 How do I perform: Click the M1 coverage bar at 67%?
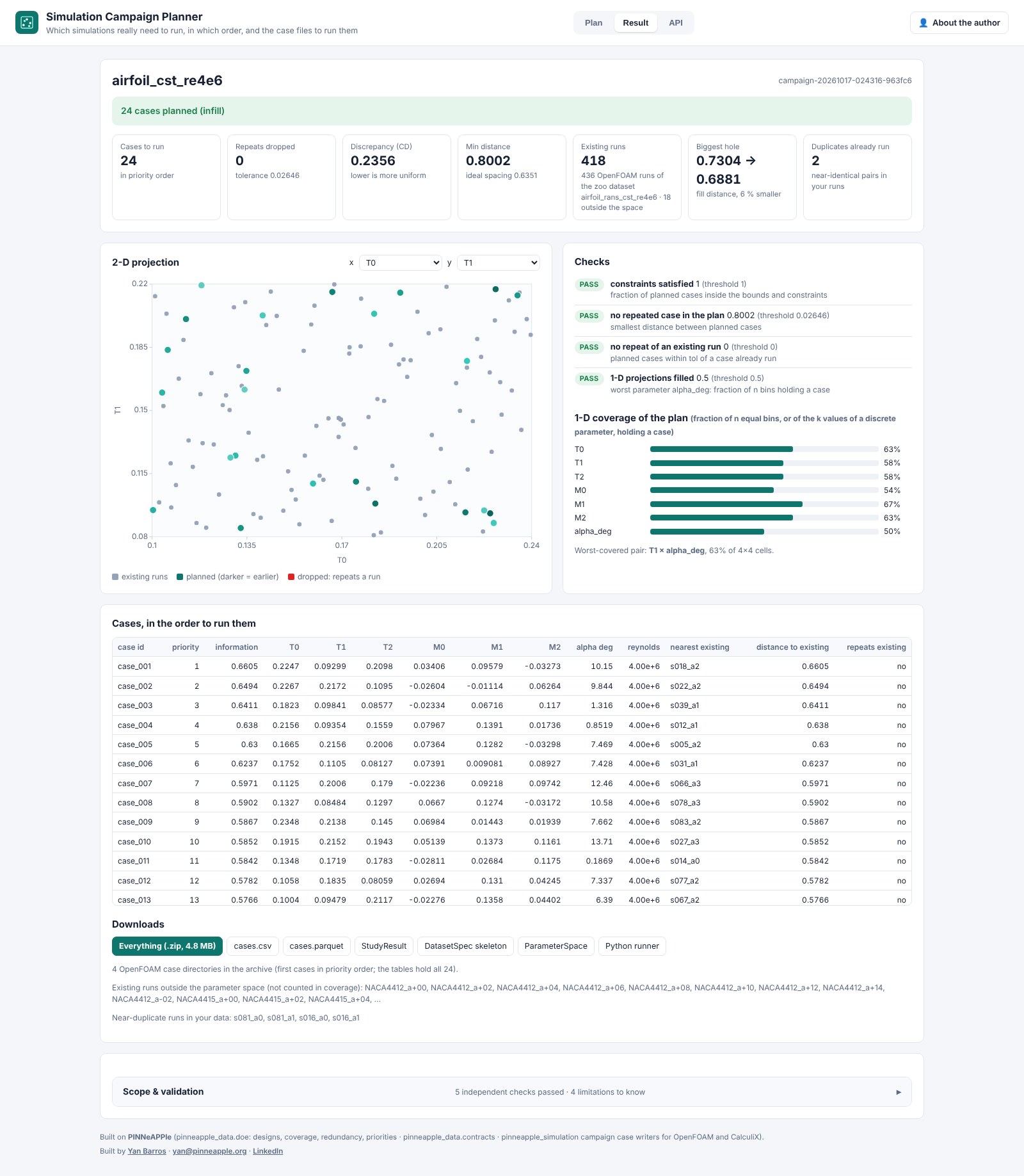pyautogui.click(x=764, y=504)
